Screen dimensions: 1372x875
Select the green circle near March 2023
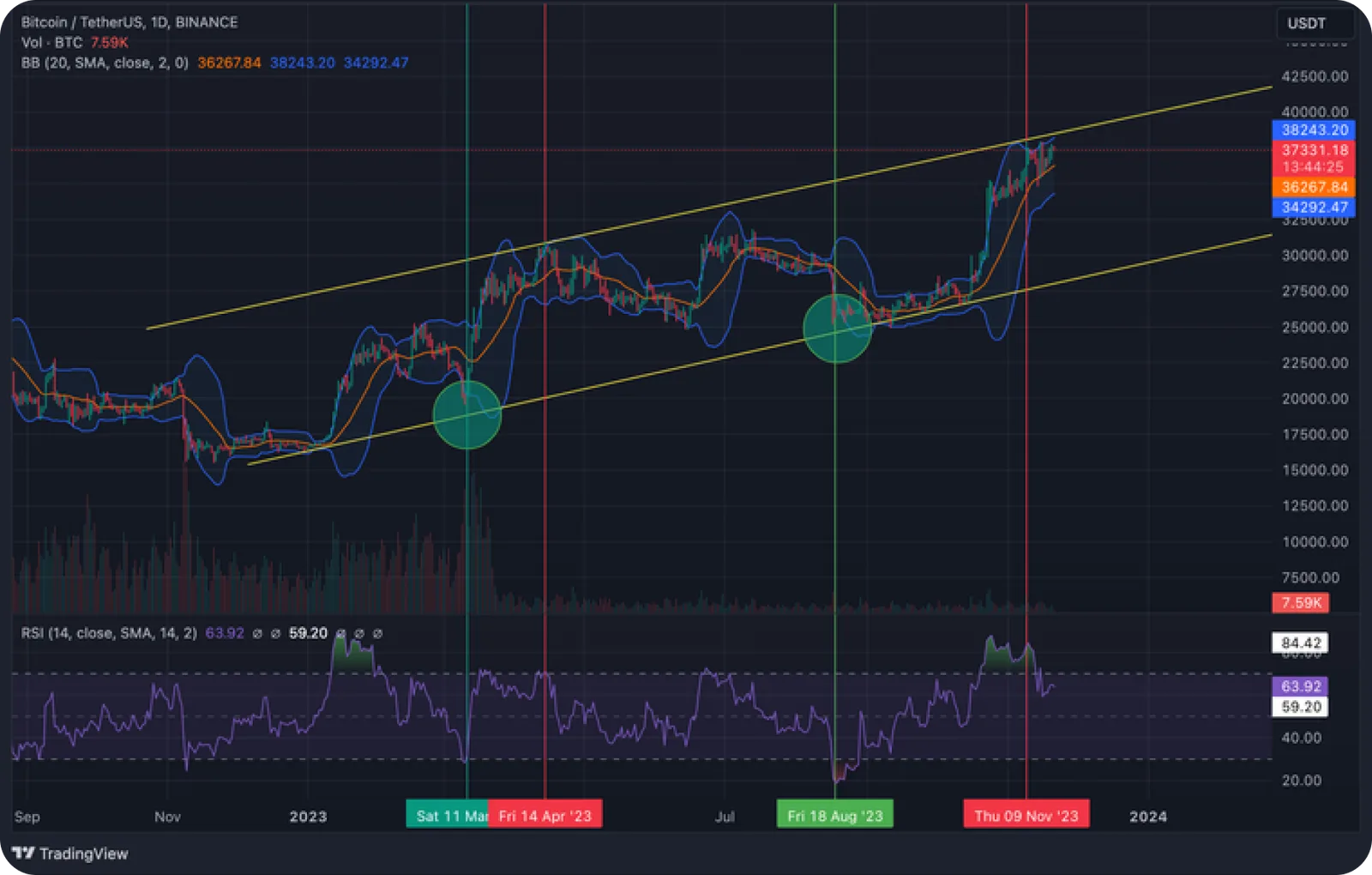point(467,414)
